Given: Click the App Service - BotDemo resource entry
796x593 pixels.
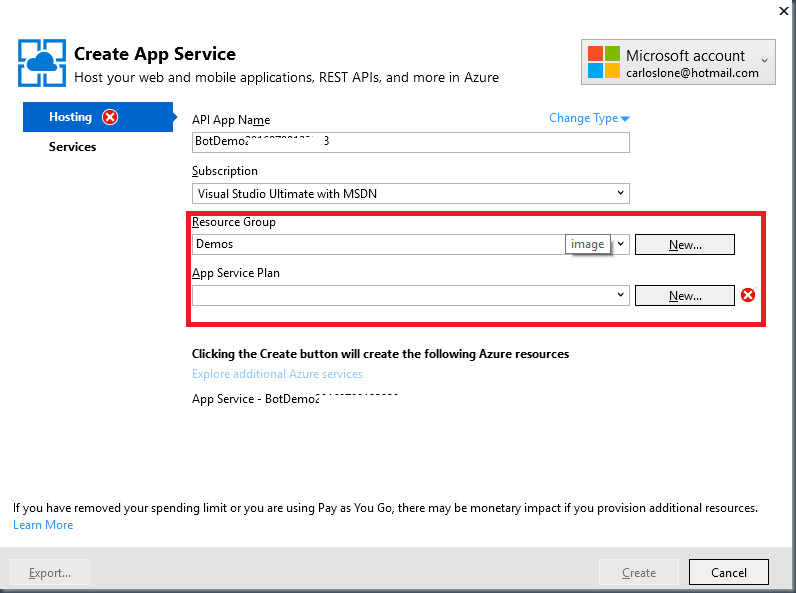Looking at the screenshot, I should point(294,399).
